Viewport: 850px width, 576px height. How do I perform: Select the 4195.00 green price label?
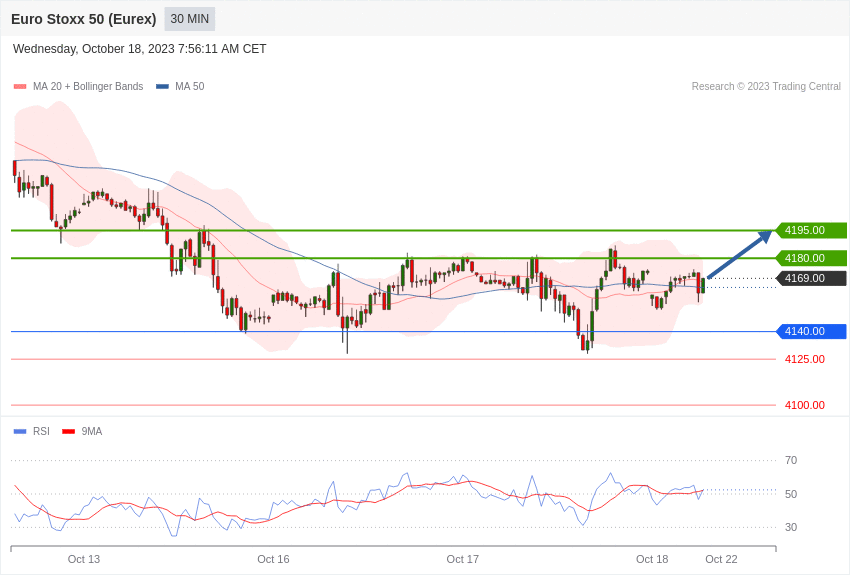pos(812,230)
